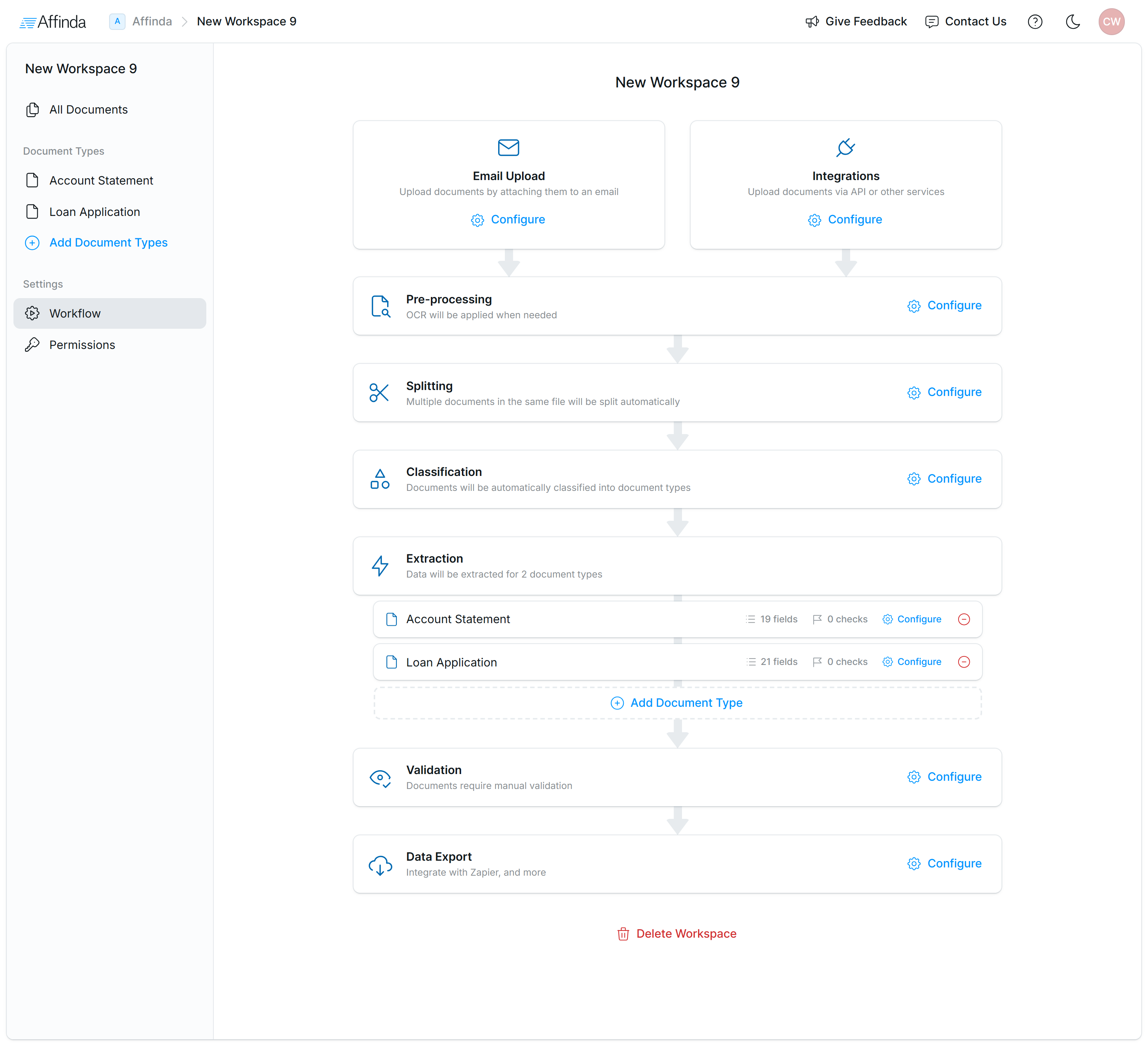Click Add Document Types in the sidebar

pos(108,242)
